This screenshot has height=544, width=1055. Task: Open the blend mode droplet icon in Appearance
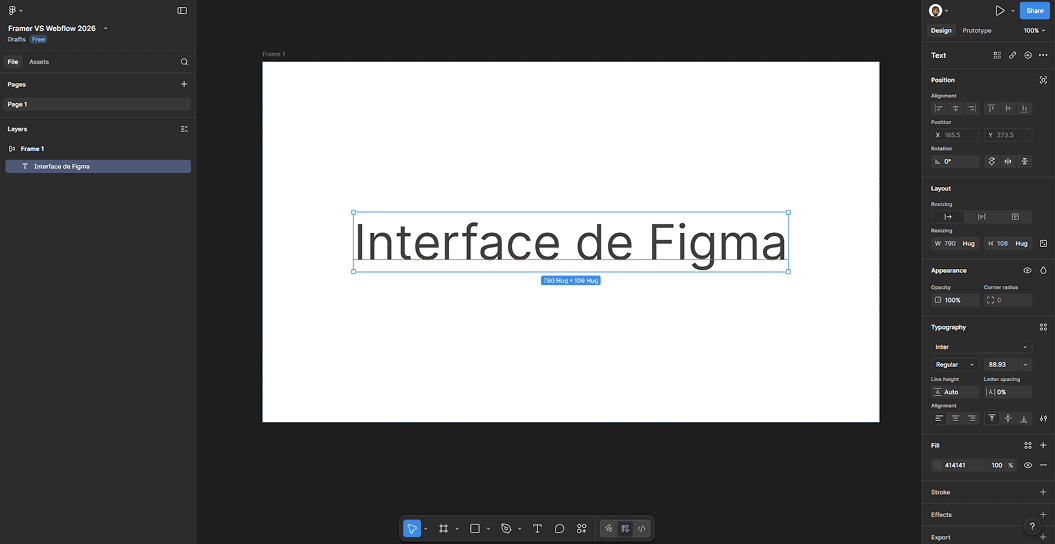1044,270
